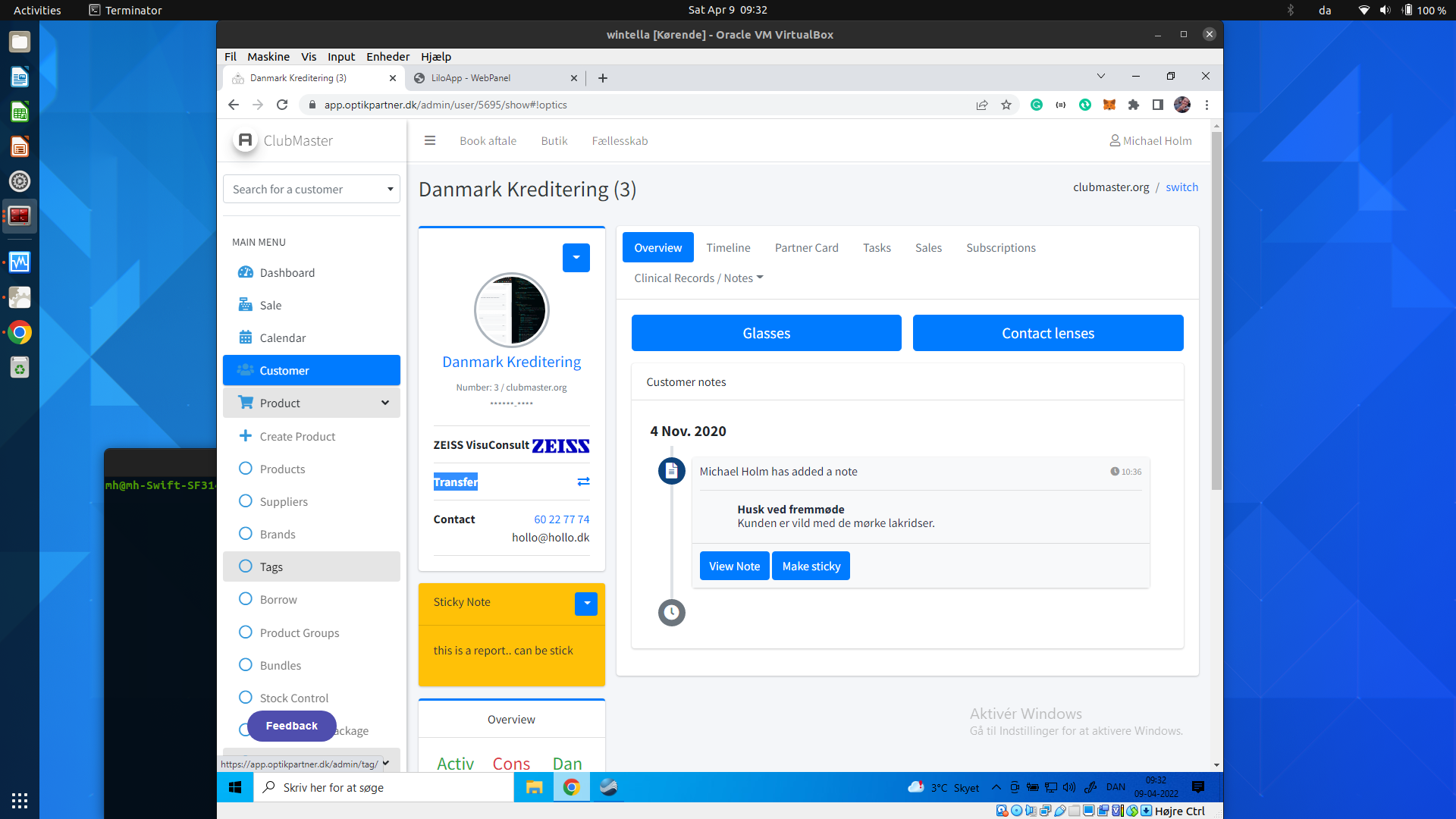Click the Contact lenses button
Image resolution: width=1456 pixels, height=819 pixels.
tap(1047, 333)
